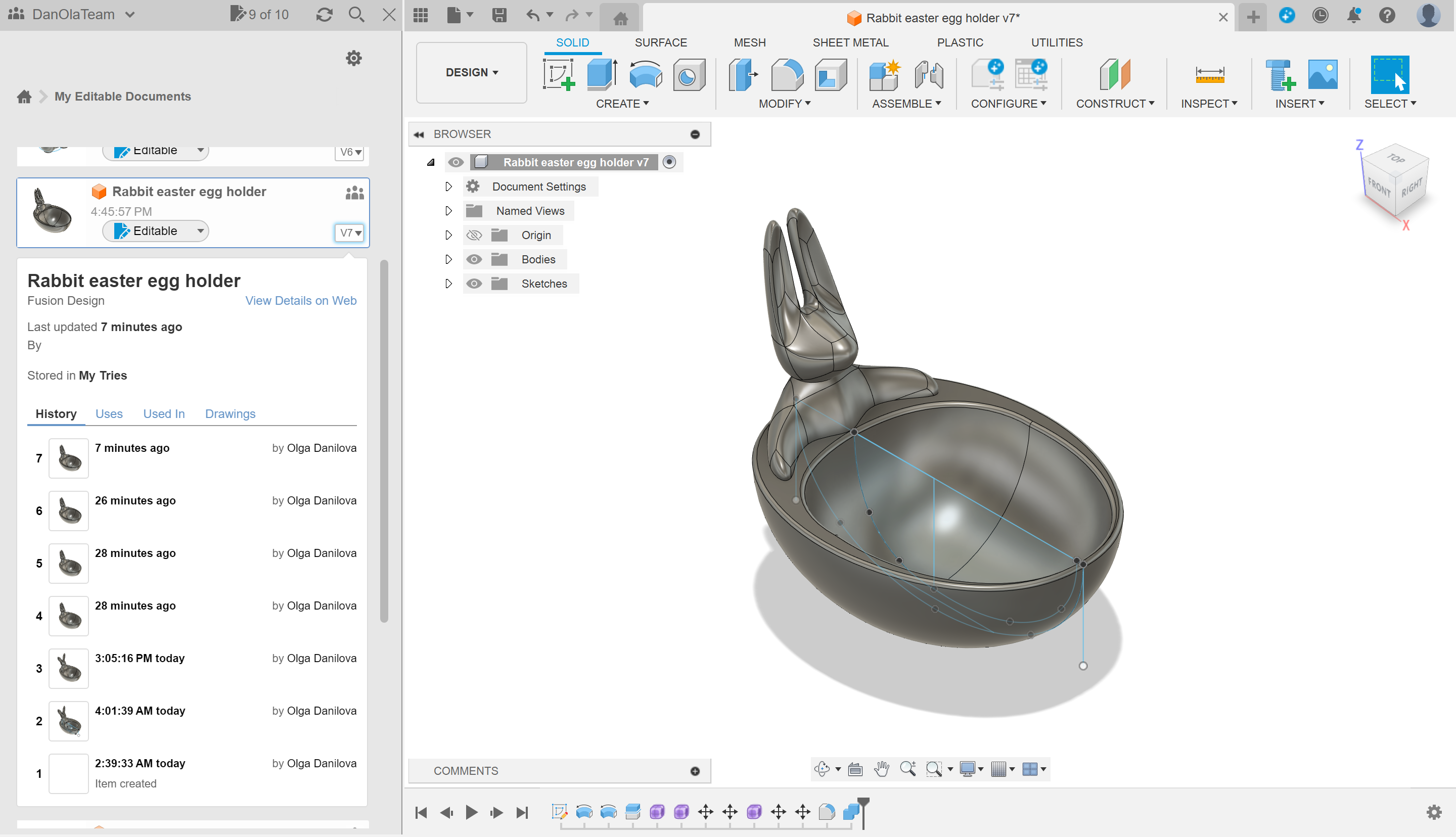Toggle visibility of the Sketches folder
The width and height of the screenshot is (1456, 837).
(474, 283)
